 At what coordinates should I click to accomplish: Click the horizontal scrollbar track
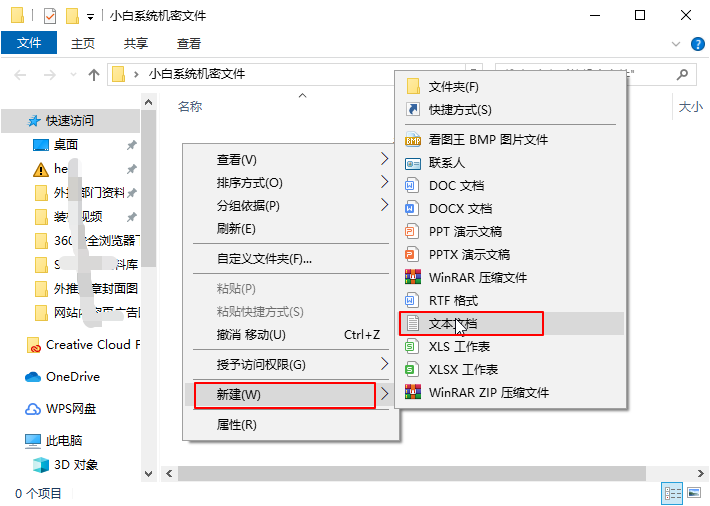tap(412, 473)
